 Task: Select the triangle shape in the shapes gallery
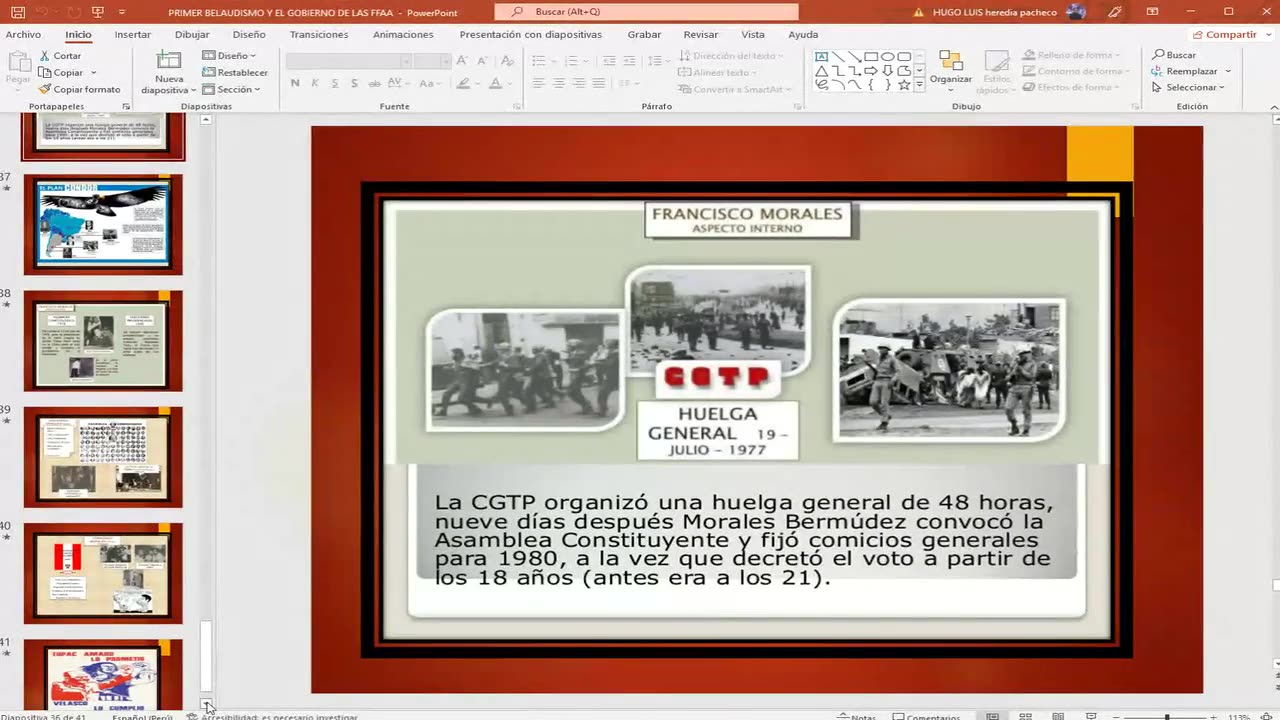[821, 71]
